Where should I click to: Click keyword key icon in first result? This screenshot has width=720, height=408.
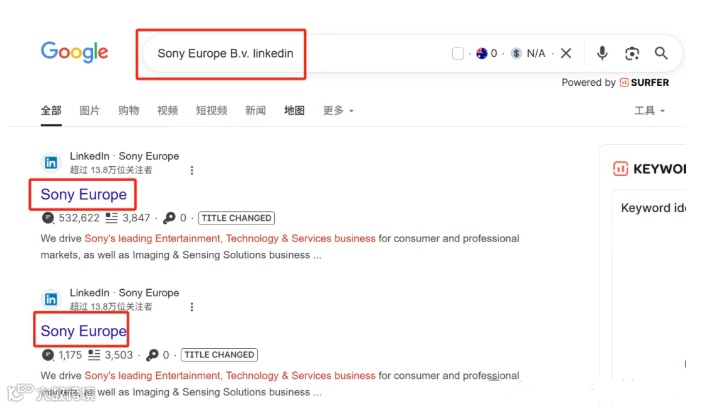click(169, 218)
